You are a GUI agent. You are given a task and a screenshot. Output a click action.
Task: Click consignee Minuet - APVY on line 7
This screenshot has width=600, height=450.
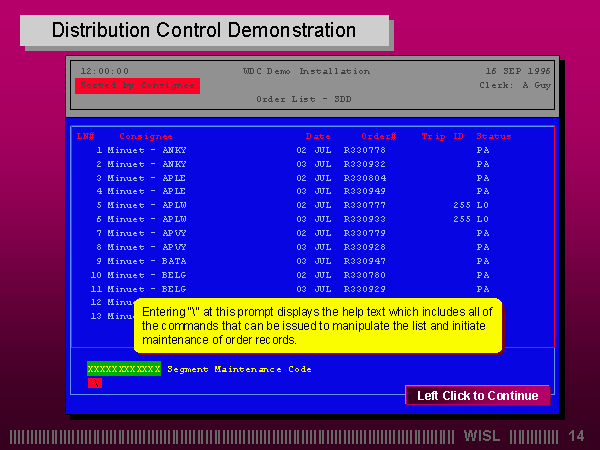tap(147, 233)
